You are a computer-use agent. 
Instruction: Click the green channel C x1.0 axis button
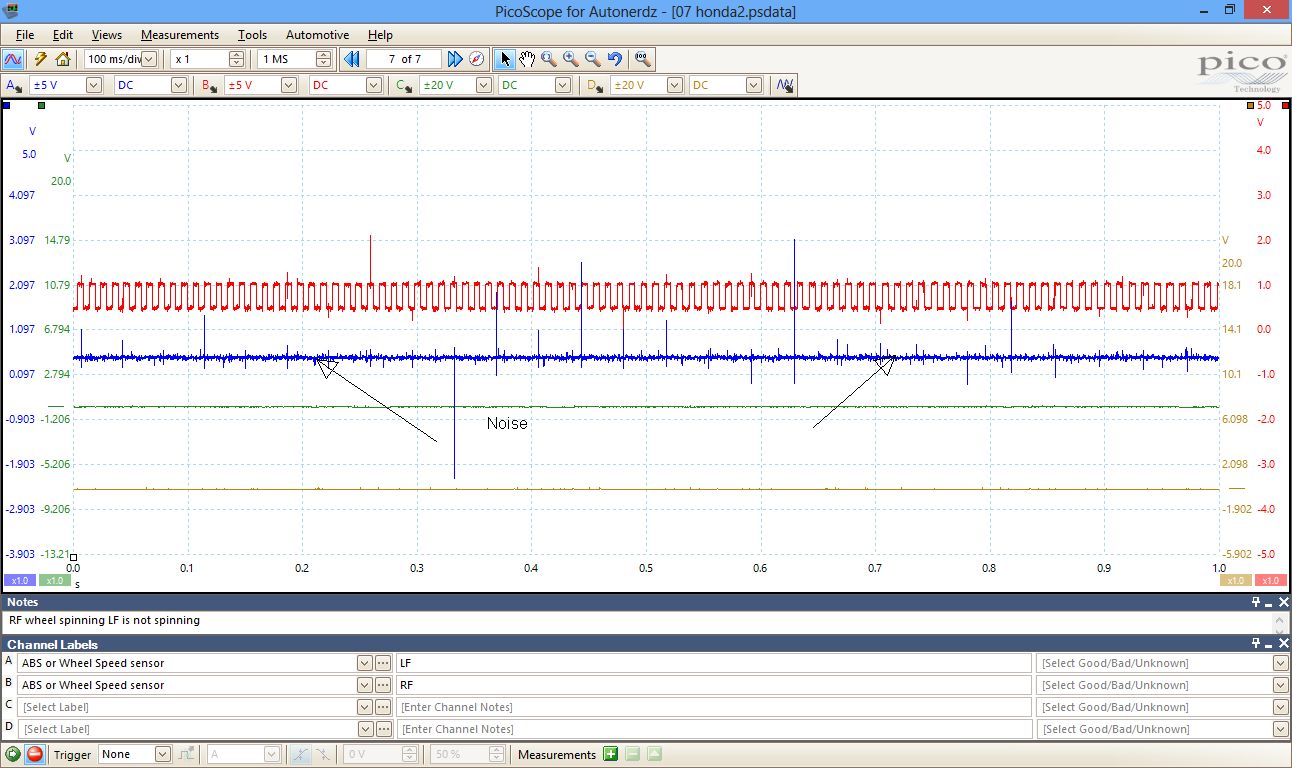pos(54,581)
